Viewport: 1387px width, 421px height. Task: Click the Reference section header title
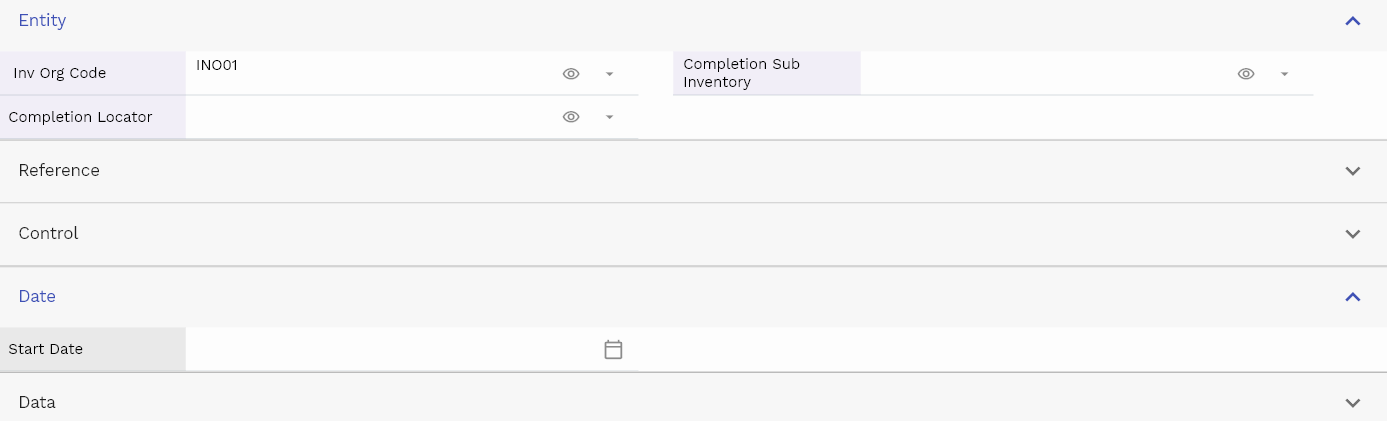tap(59, 170)
